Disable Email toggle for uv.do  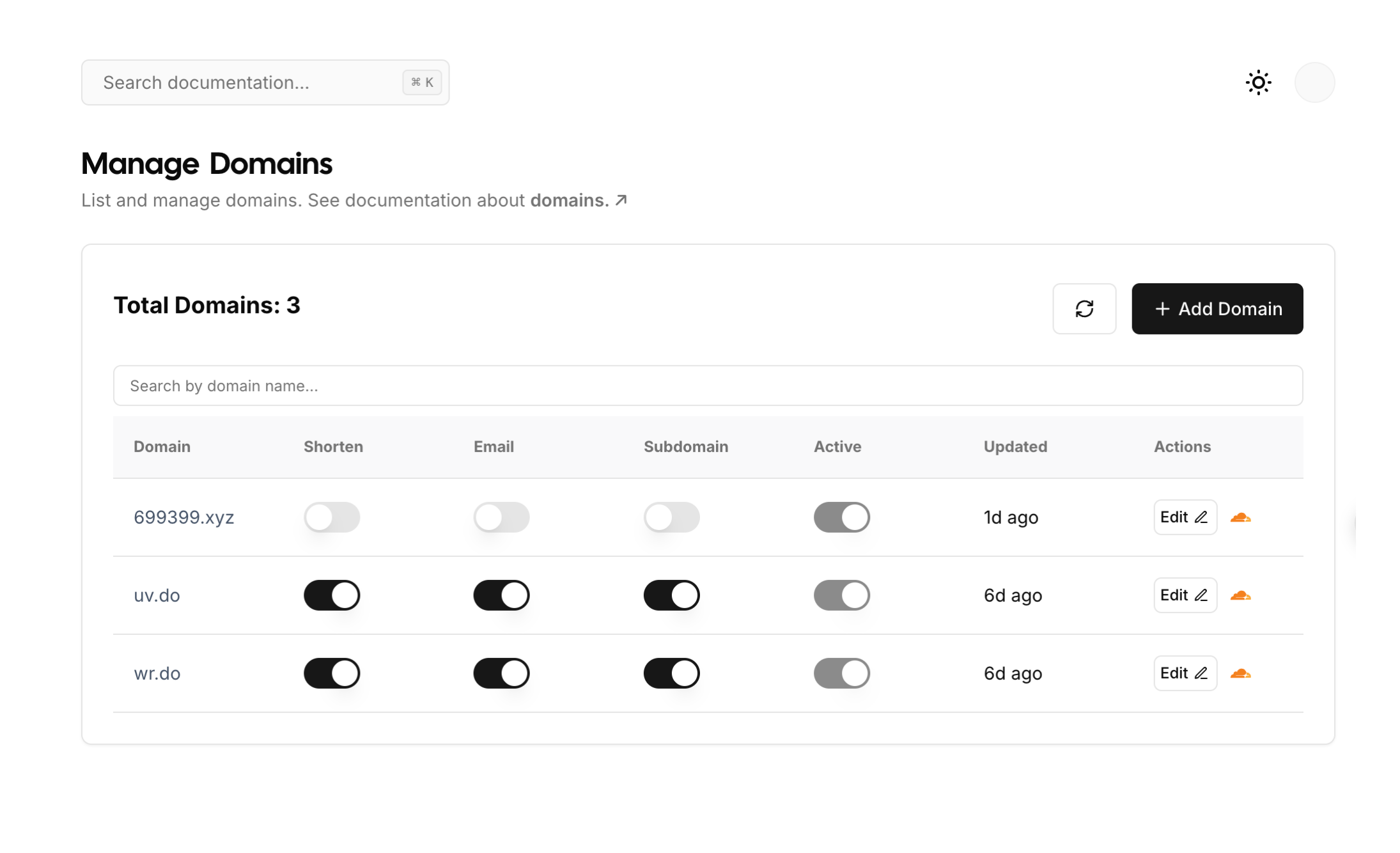coord(502,595)
